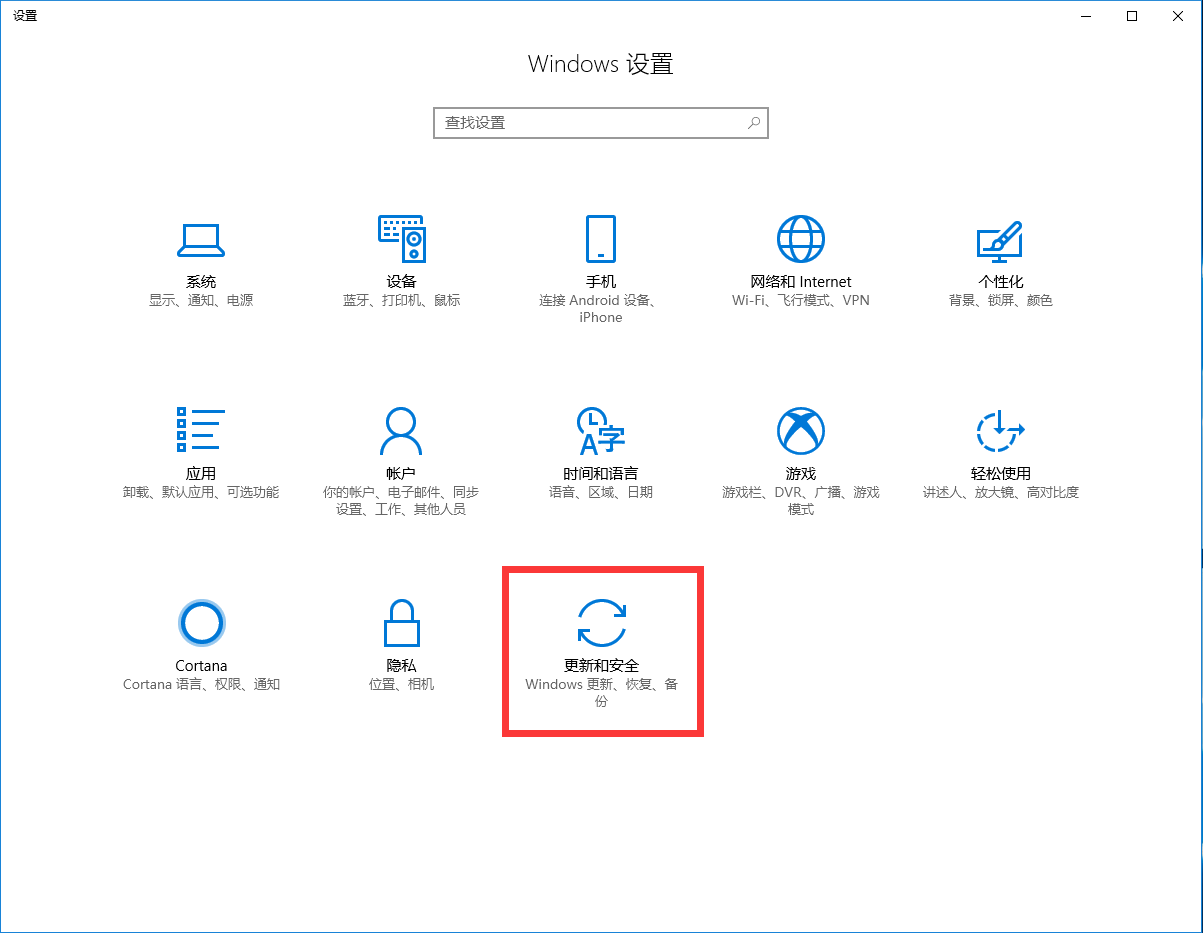Open the 个性化 paintbrush icon
The height and width of the screenshot is (933, 1203).
1000,240
